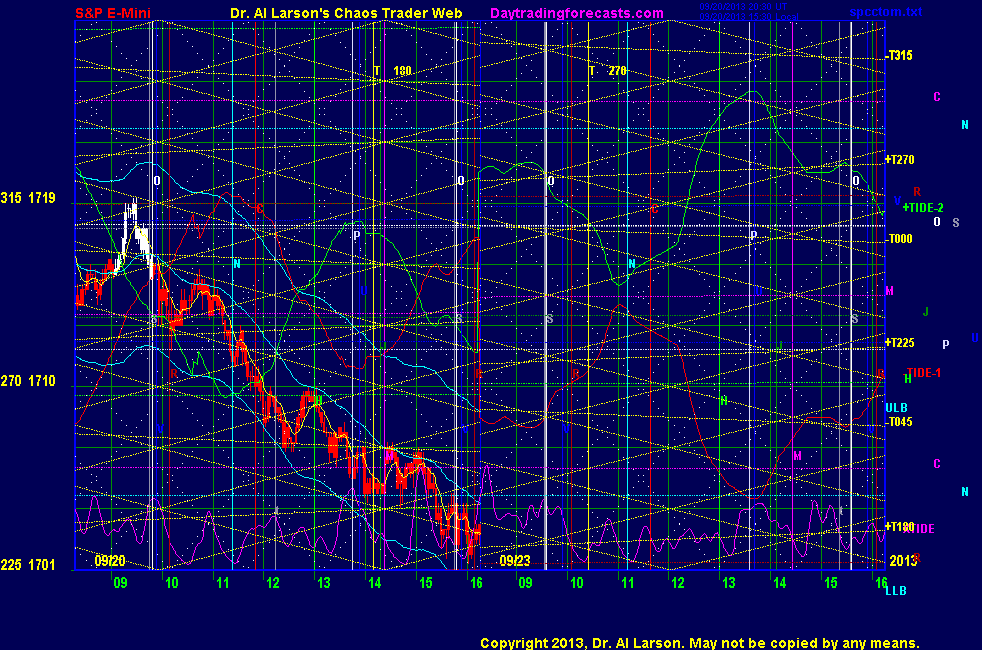This screenshot has height=650, width=982.
Task: Click the Daytradingforecasts.com label
Action: point(577,13)
